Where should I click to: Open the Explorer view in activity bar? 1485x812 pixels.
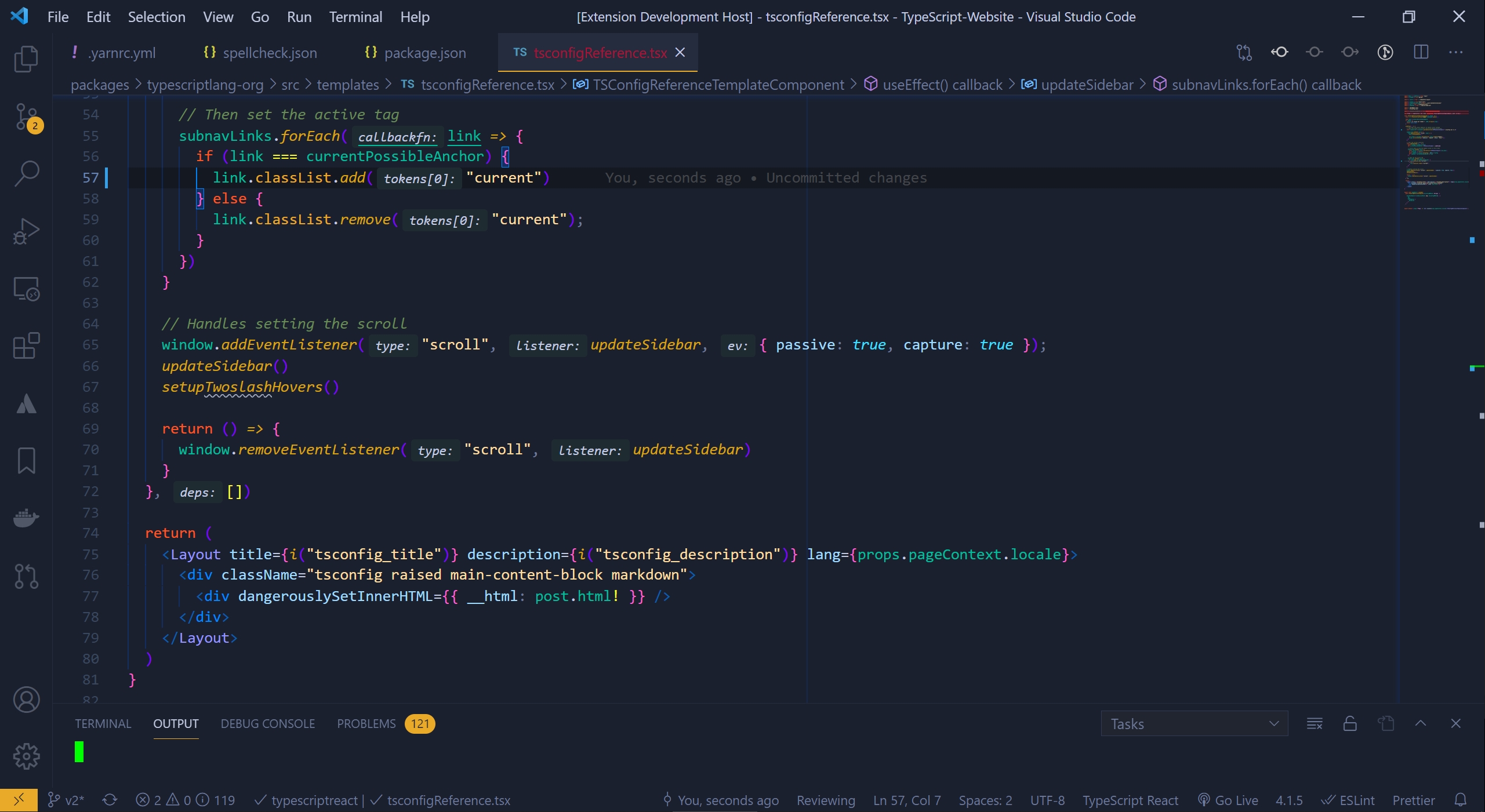(26, 59)
